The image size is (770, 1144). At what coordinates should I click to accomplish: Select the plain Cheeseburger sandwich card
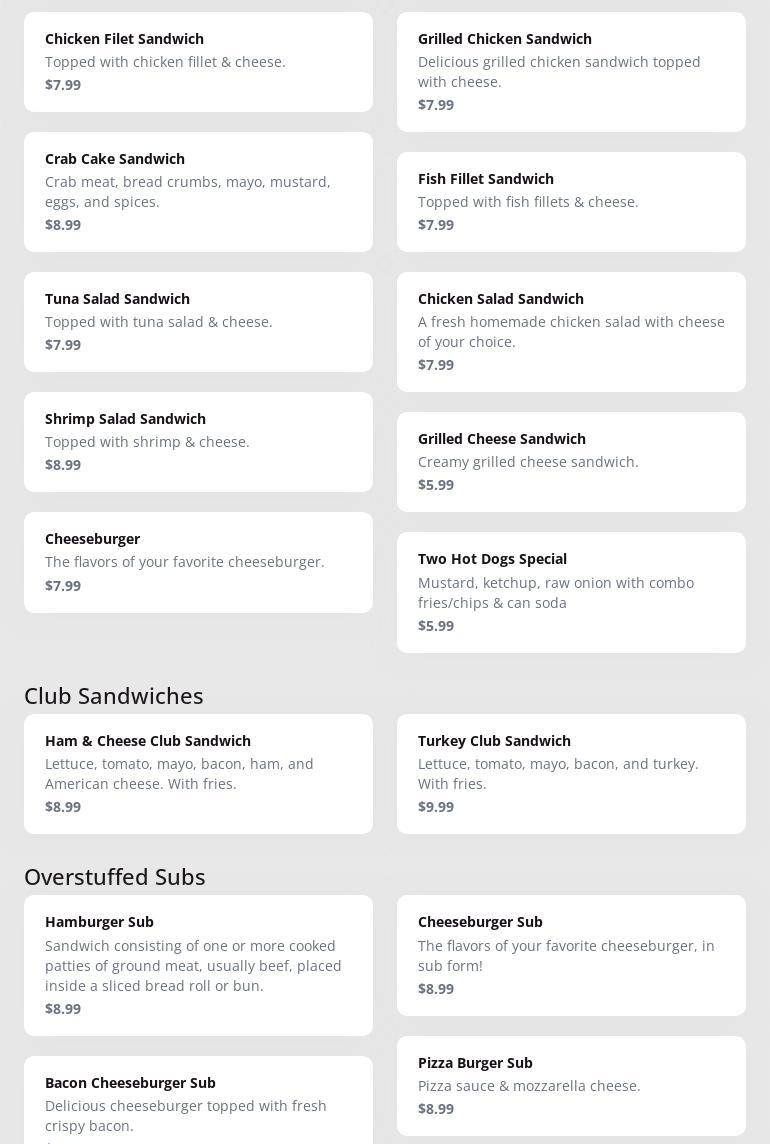point(198,562)
